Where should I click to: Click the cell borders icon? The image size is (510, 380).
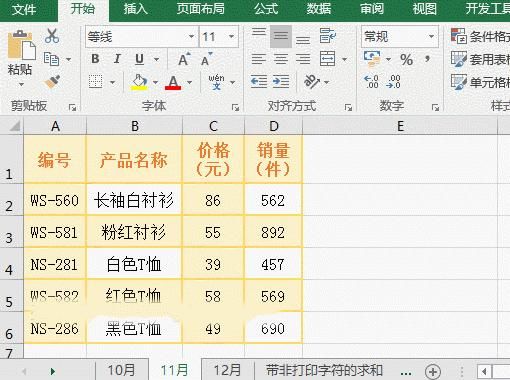(x=96, y=82)
